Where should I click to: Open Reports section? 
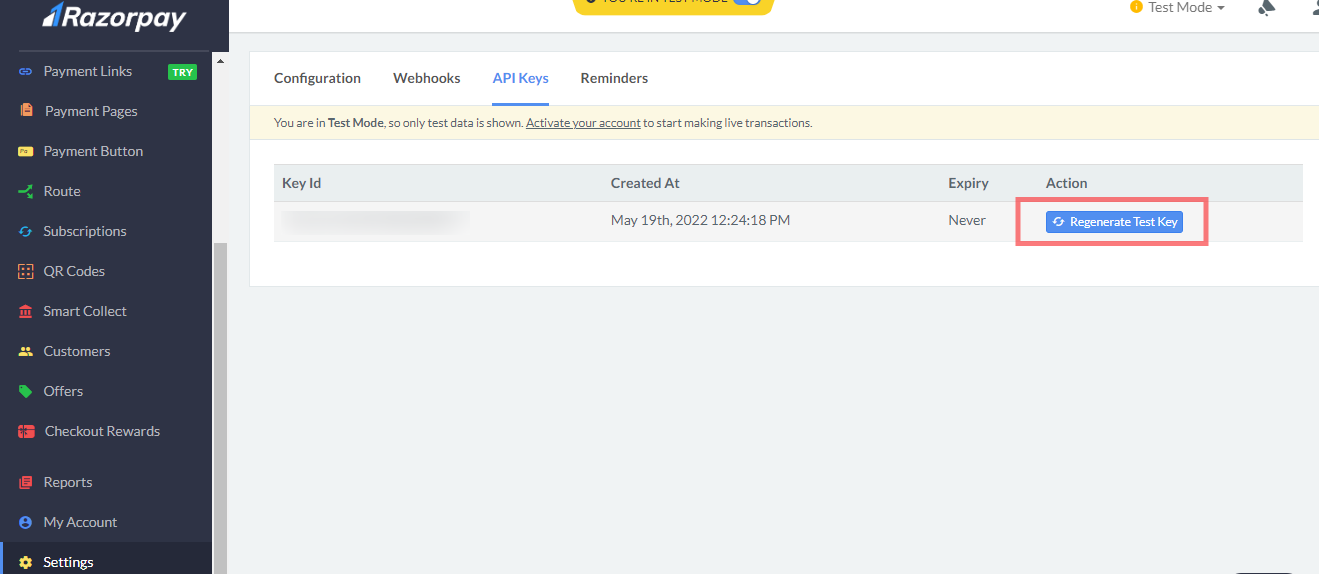68,482
